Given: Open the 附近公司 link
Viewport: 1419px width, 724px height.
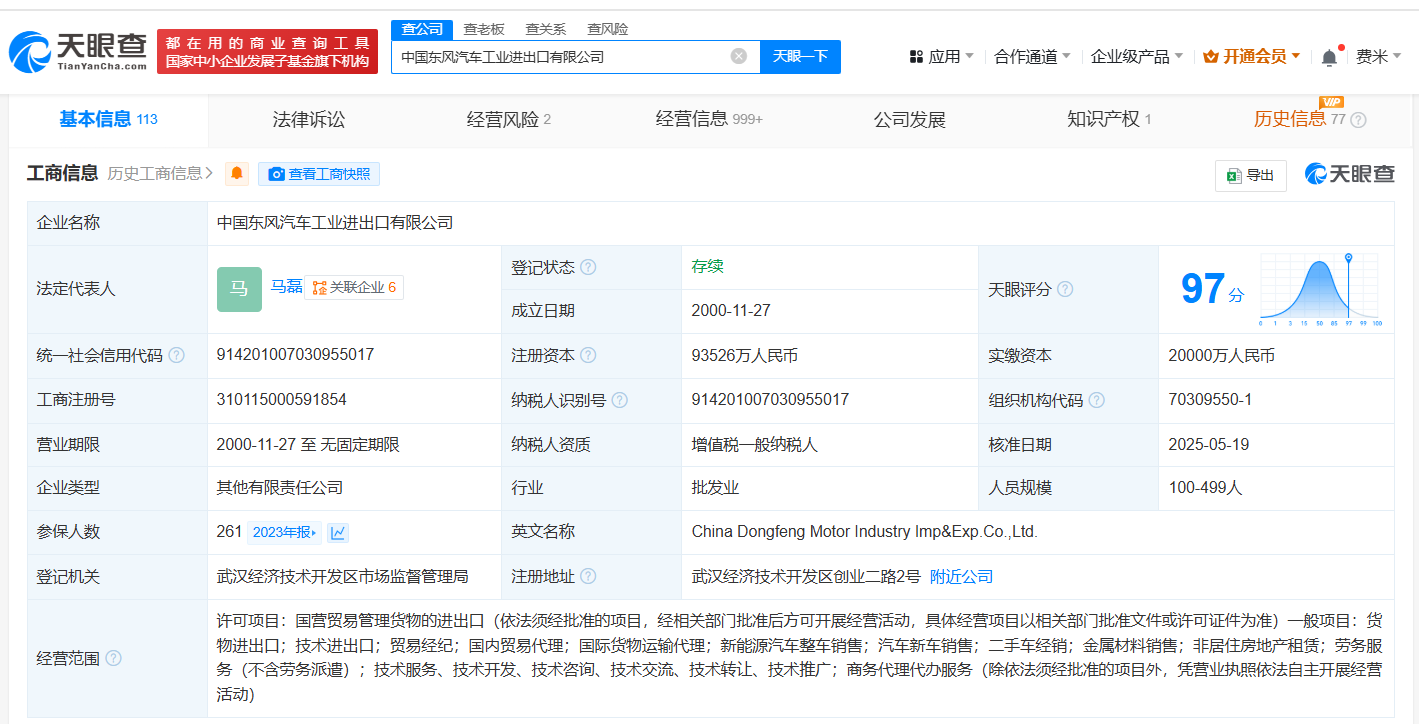Looking at the screenshot, I should [x=961, y=577].
